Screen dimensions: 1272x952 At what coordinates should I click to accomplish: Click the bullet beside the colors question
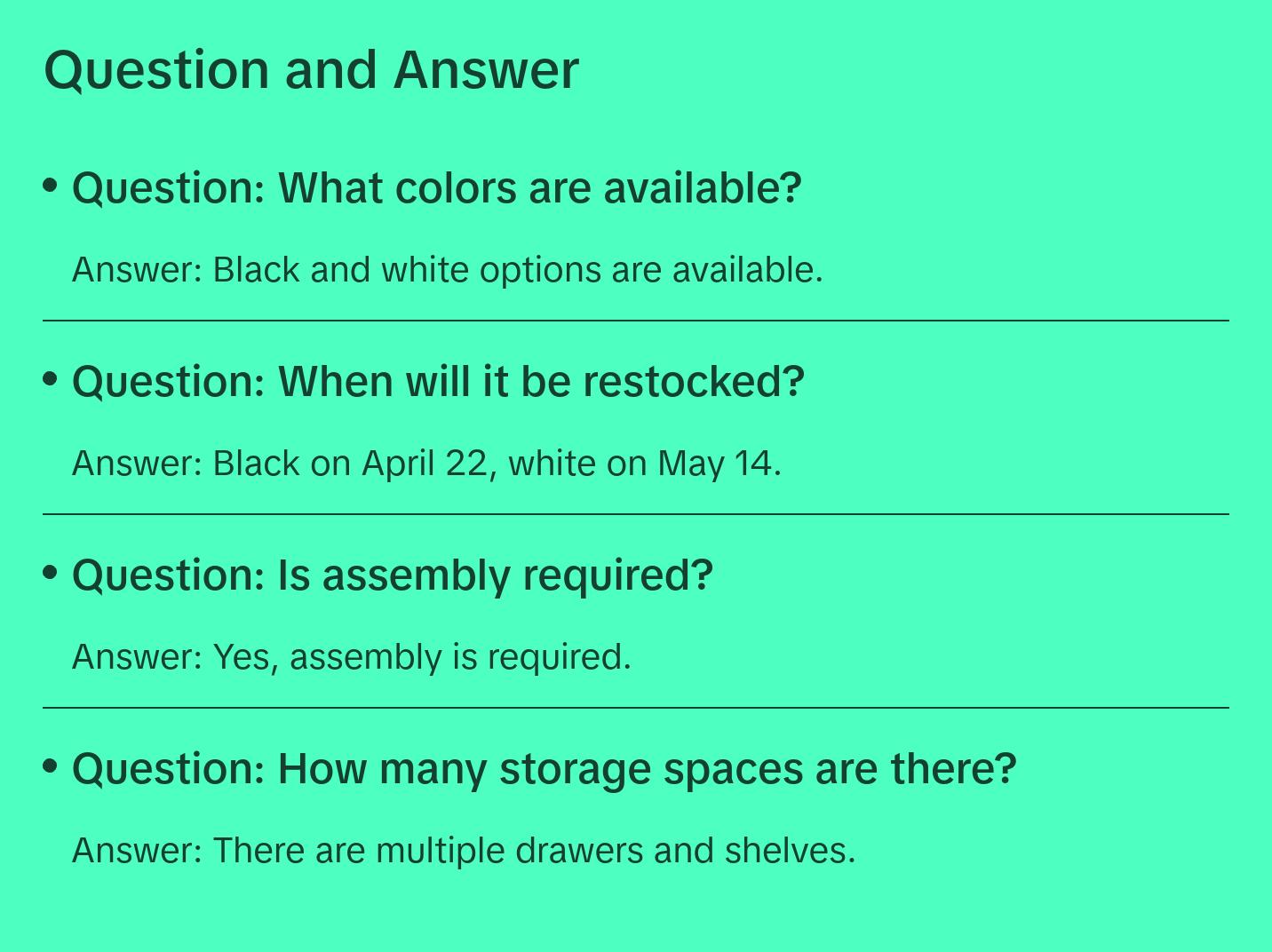pos(51,186)
